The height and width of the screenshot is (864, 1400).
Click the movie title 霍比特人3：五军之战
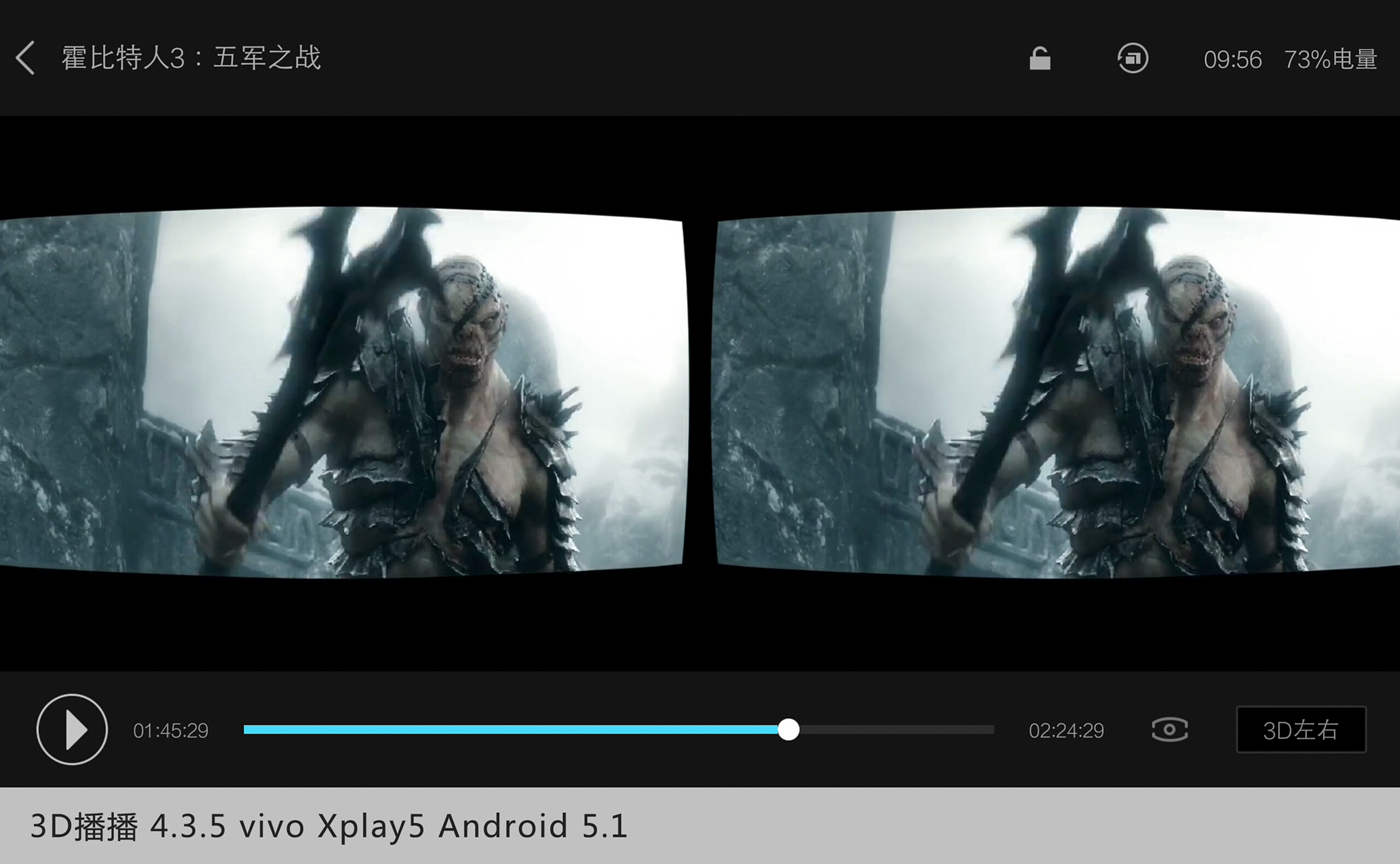(191, 58)
